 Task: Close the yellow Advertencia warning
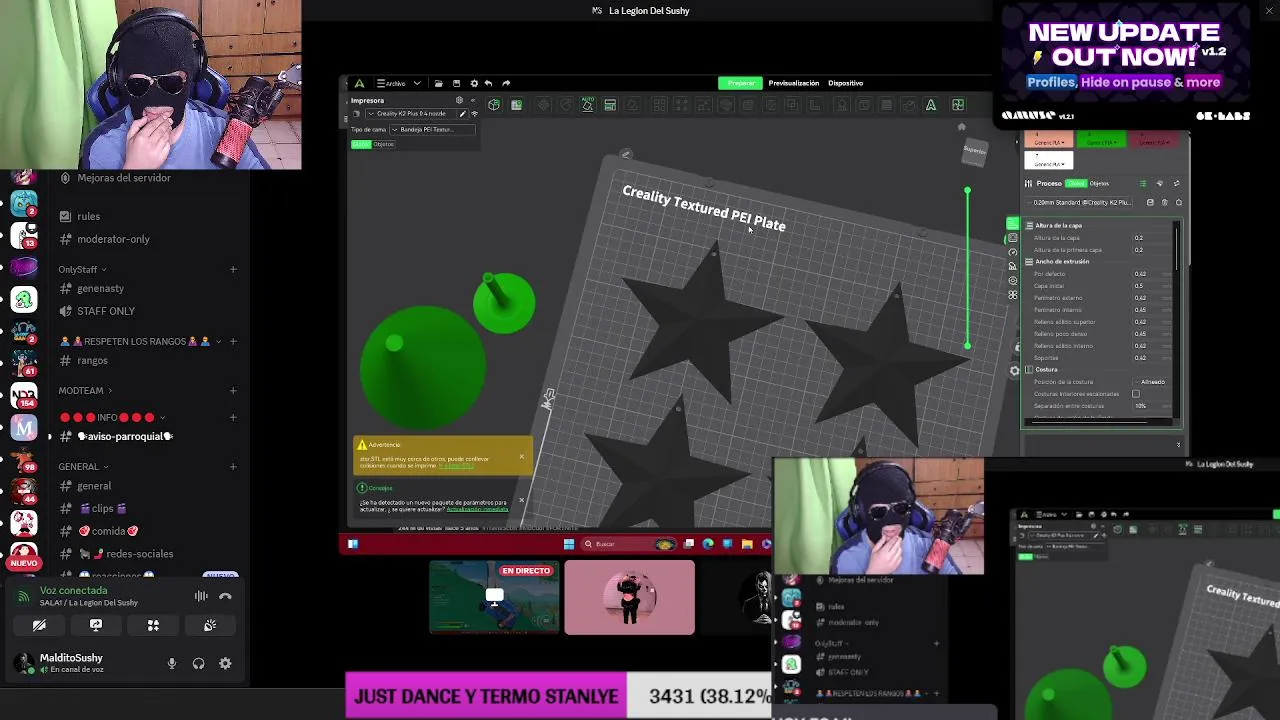521,457
